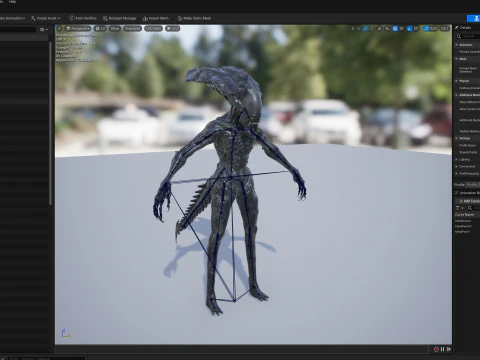Screen dimensions: 480x360
Task: Toggle rotation snapping in viewport
Action: [x=409, y=29]
